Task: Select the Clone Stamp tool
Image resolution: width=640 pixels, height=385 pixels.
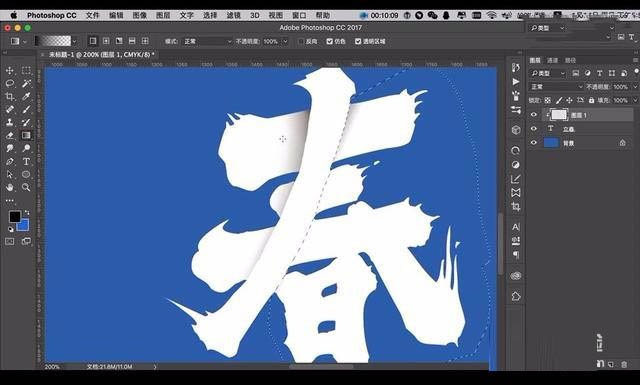Action: pos(10,122)
